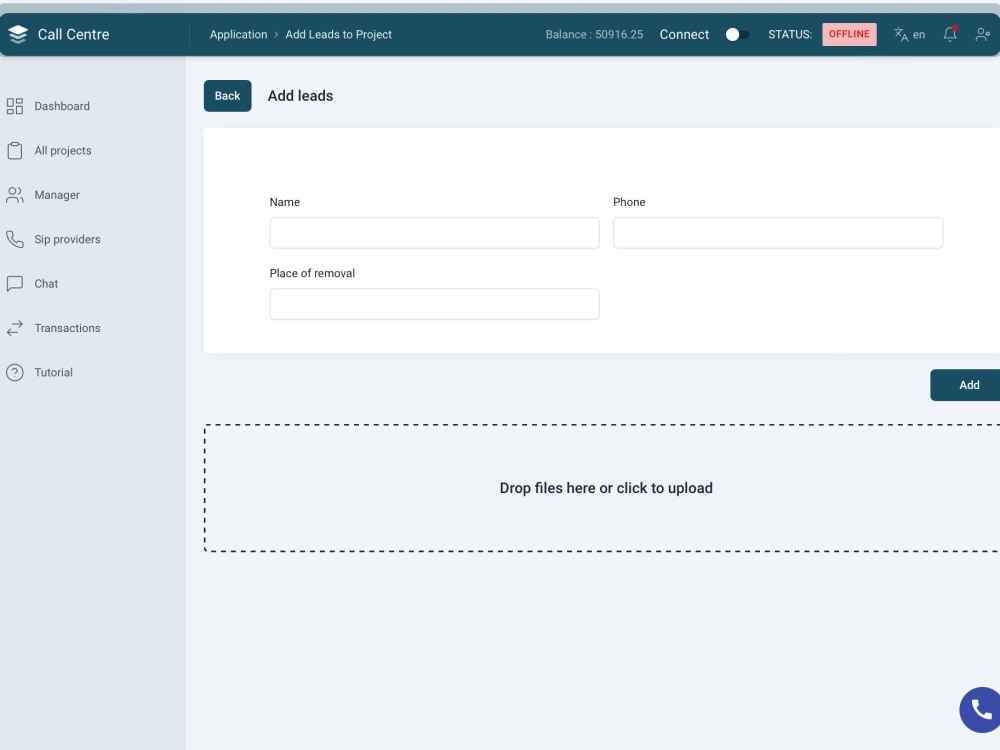Image resolution: width=1000 pixels, height=750 pixels.
Task: Focus the Phone input field
Action: click(777, 233)
